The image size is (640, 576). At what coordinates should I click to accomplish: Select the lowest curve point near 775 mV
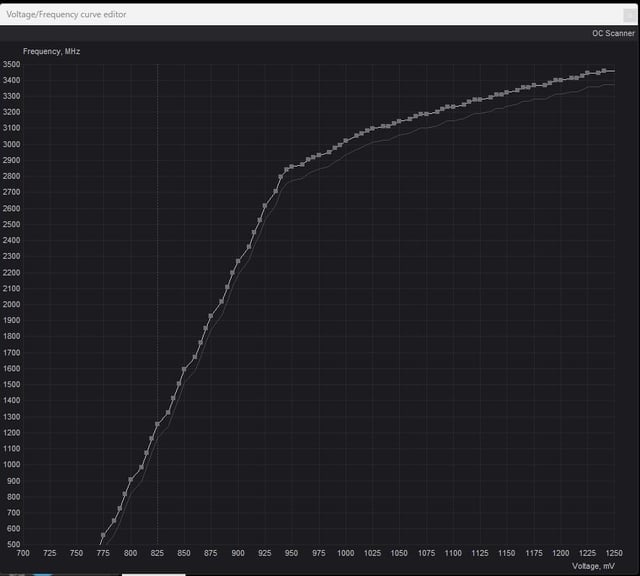(x=103, y=535)
